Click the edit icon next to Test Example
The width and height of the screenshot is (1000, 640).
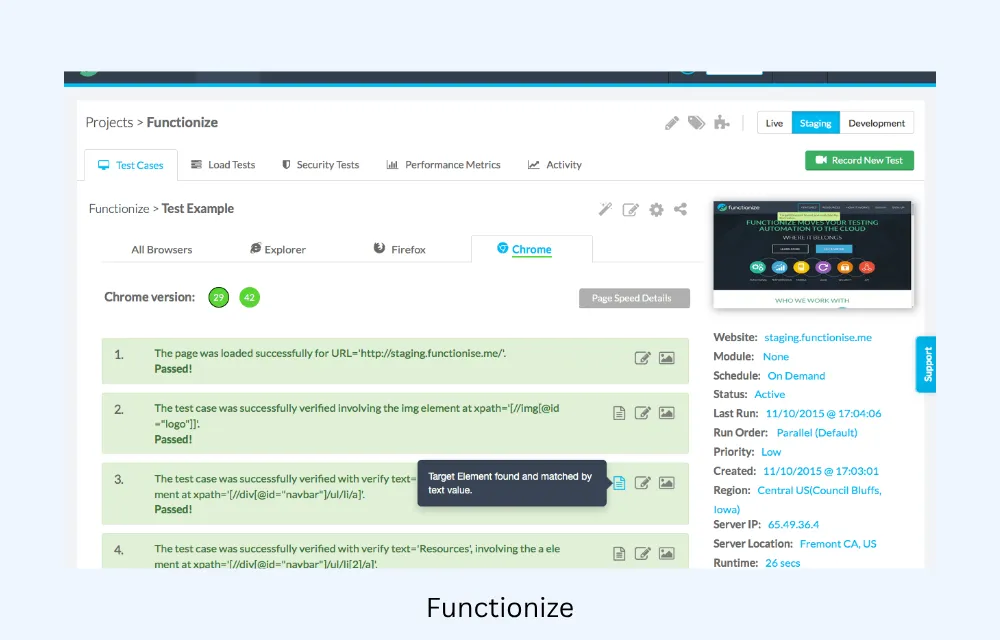point(630,209)
